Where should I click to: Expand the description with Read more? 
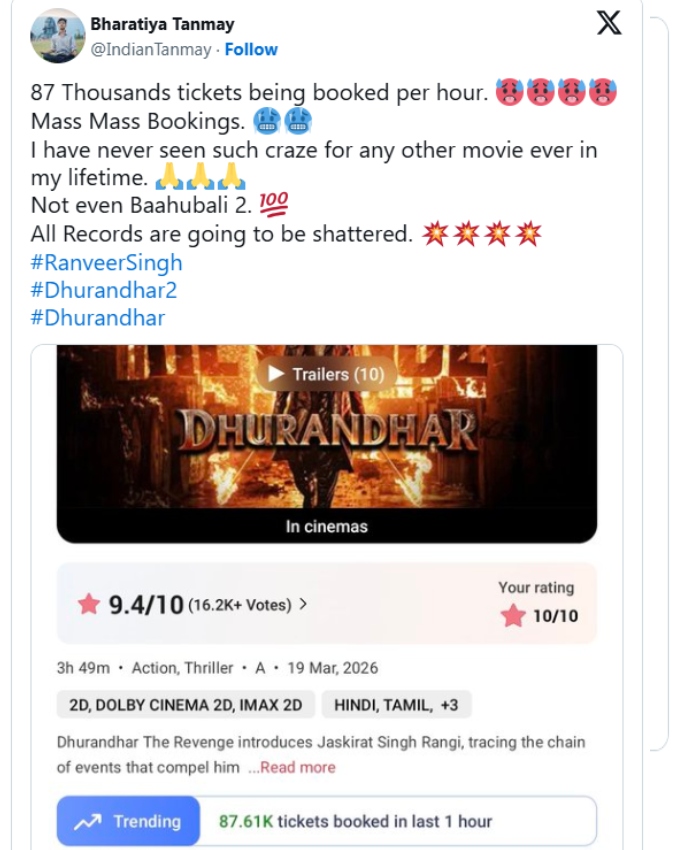[292, 767]
